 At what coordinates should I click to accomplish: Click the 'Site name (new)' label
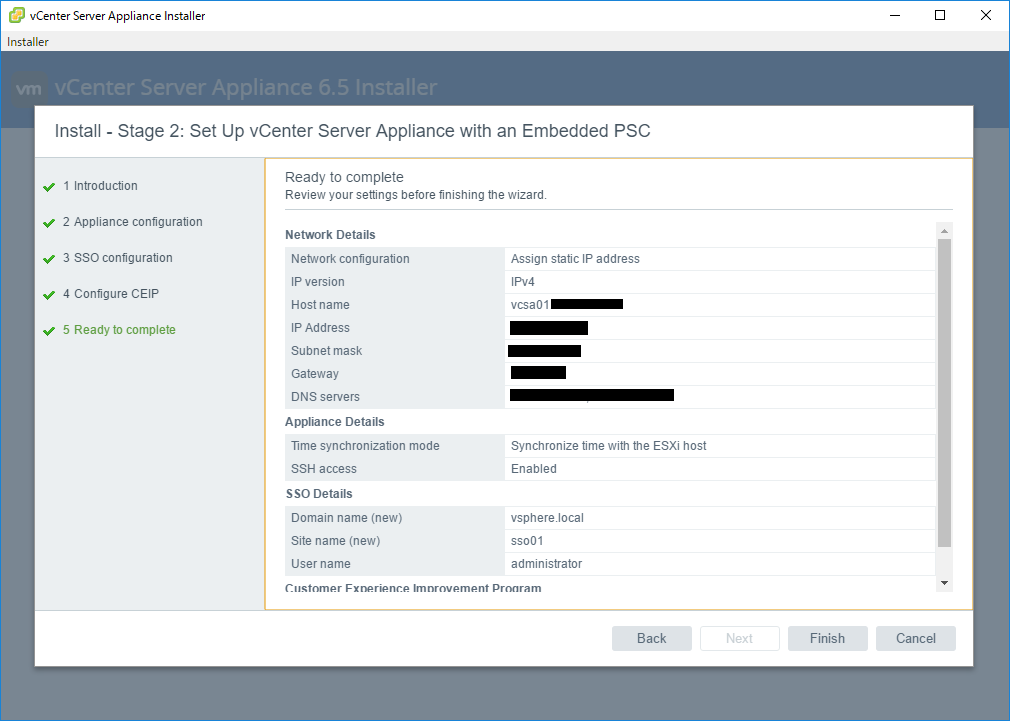point(336,541)
